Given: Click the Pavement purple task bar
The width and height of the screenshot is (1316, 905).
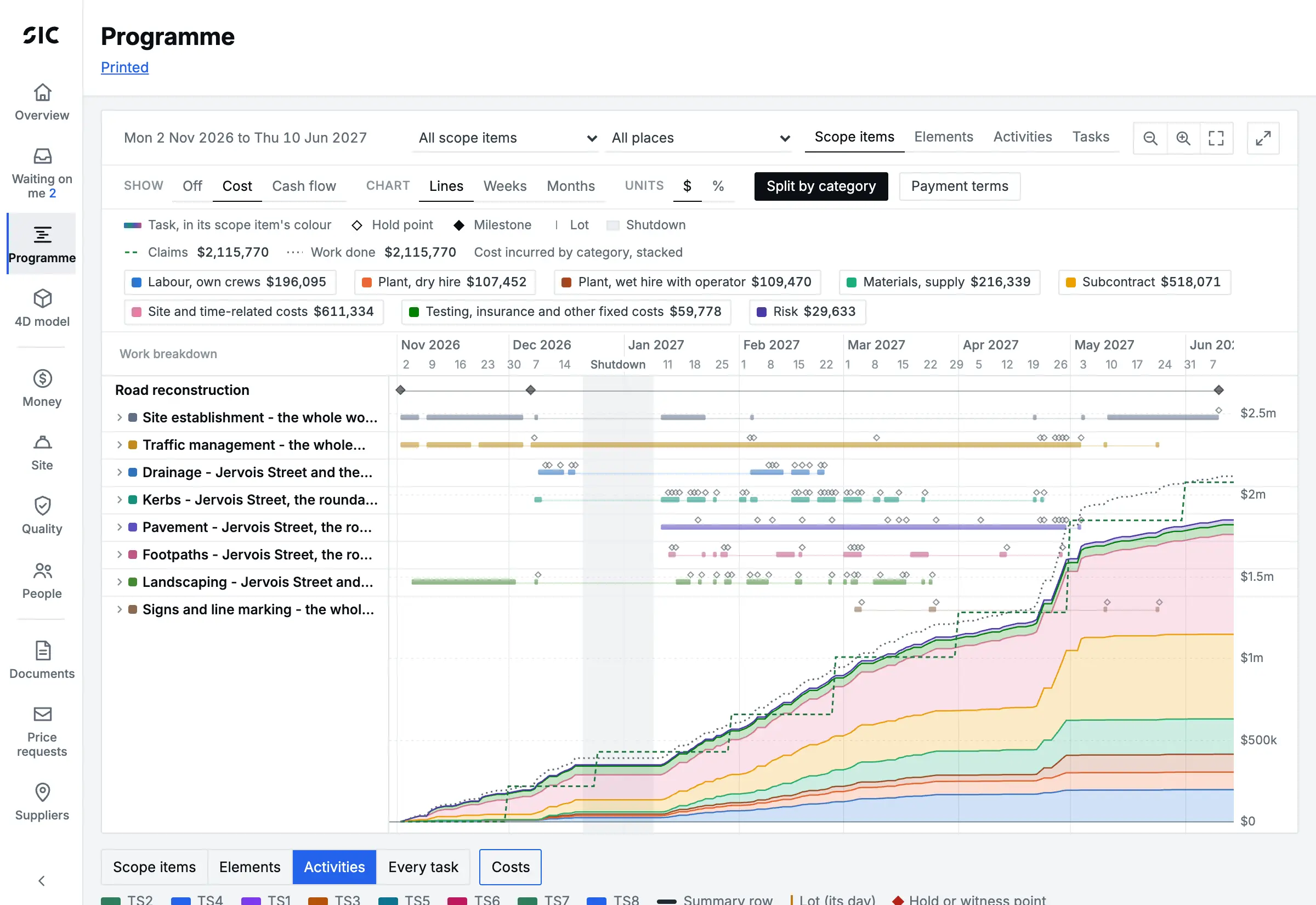Looking at the screenshot, I should click(x=863, y=527).
